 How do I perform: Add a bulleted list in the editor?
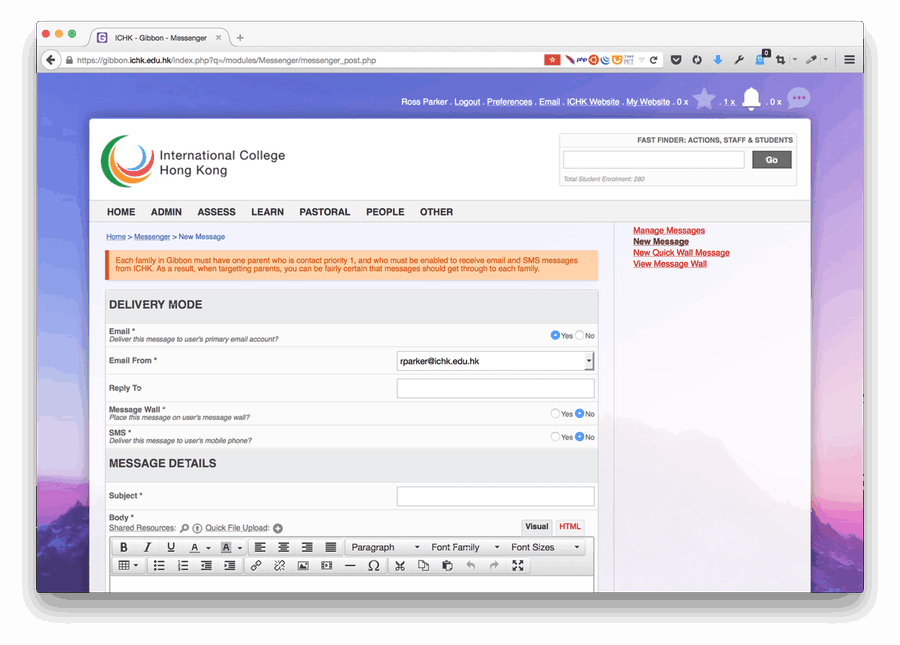159,566
